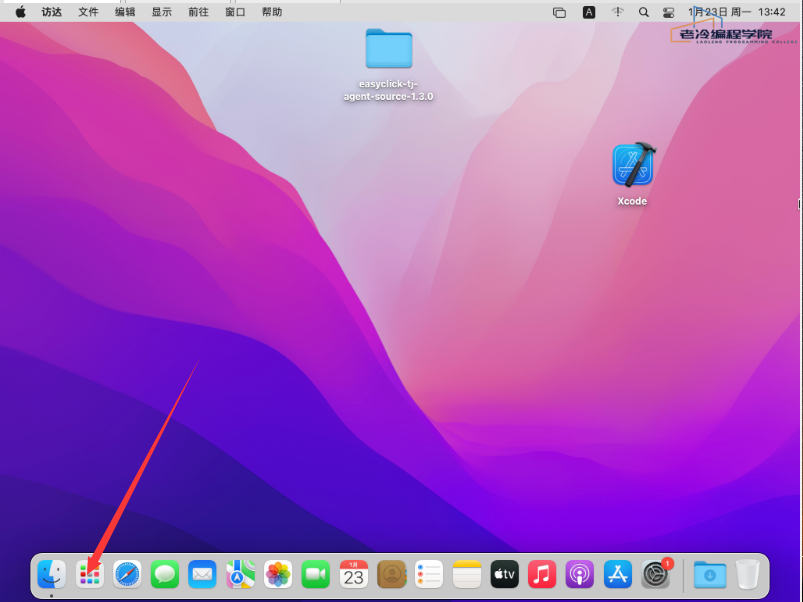The image size is (803, 602).
Task: Open the App Store
Action: (618, 574)
